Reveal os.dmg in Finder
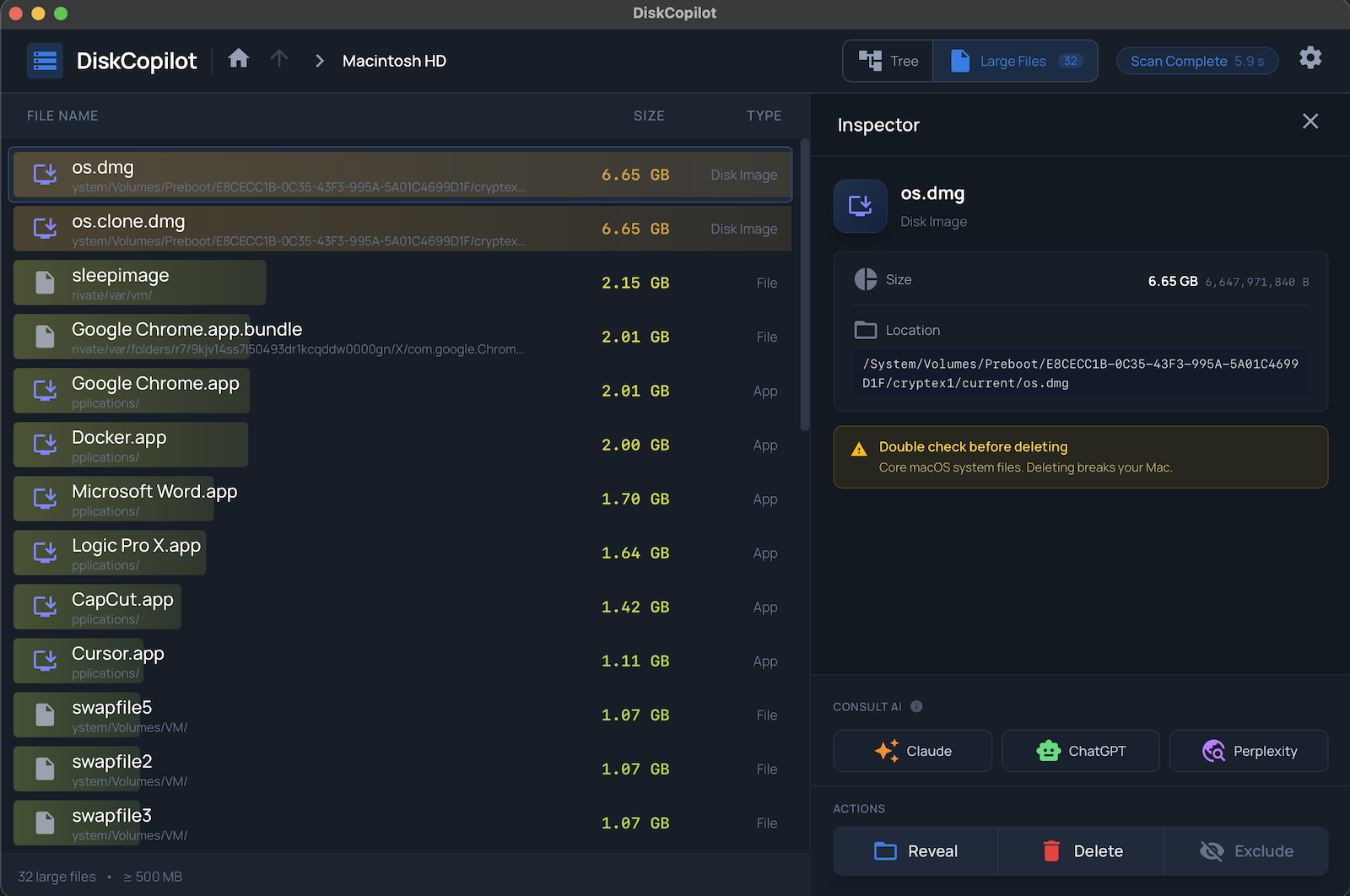 [915, 850]
